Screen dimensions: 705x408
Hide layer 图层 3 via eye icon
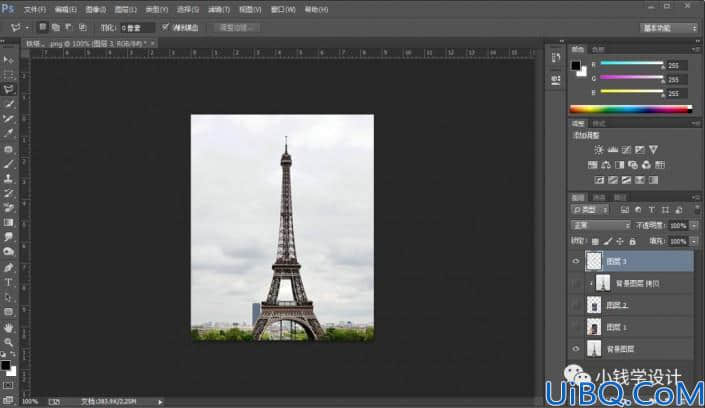tap(576, 261)
